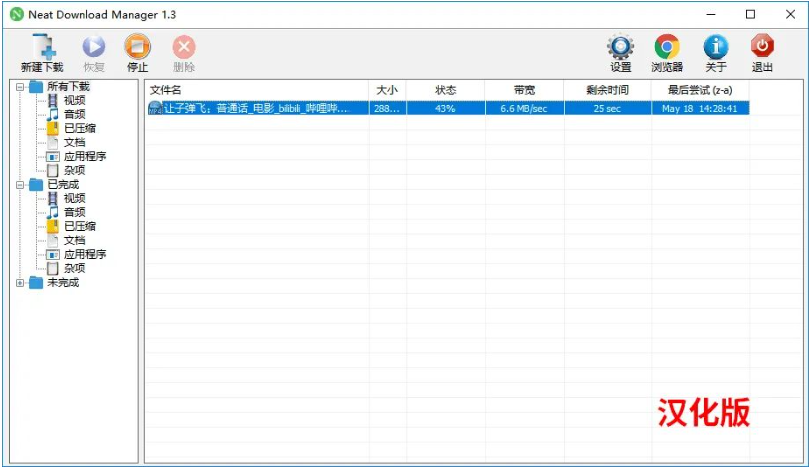Collapse the 所有下载 tree node
This screenshot has width=810, height=470.
[20, 87]
